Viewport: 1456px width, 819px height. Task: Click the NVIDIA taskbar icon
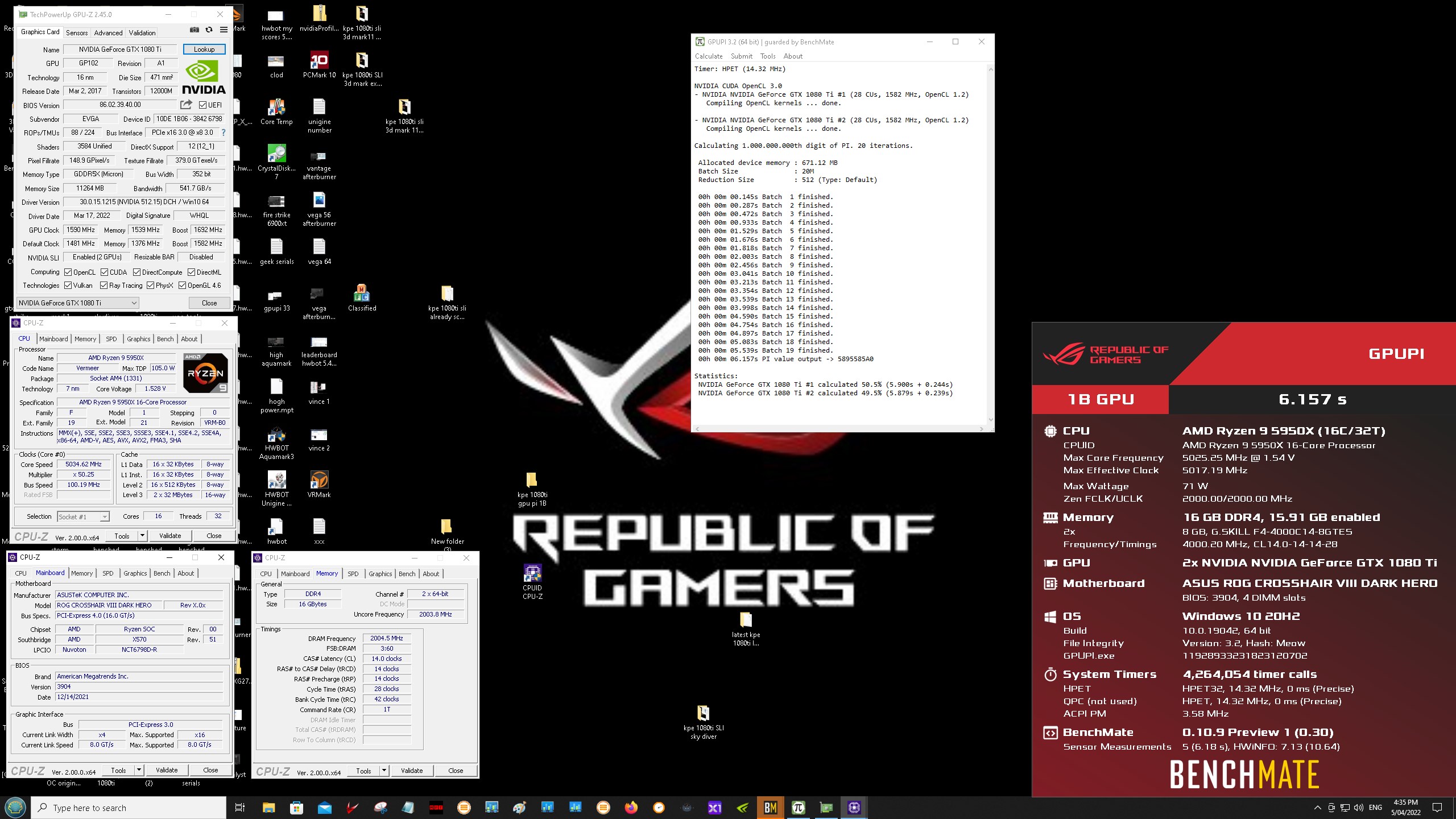click(x=742, y=808)
